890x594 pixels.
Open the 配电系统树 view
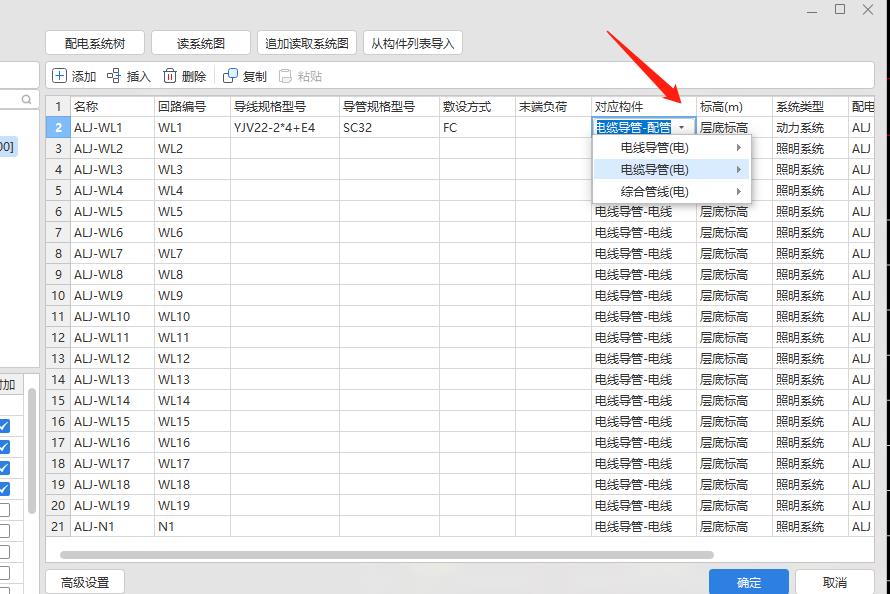(95, 43)
